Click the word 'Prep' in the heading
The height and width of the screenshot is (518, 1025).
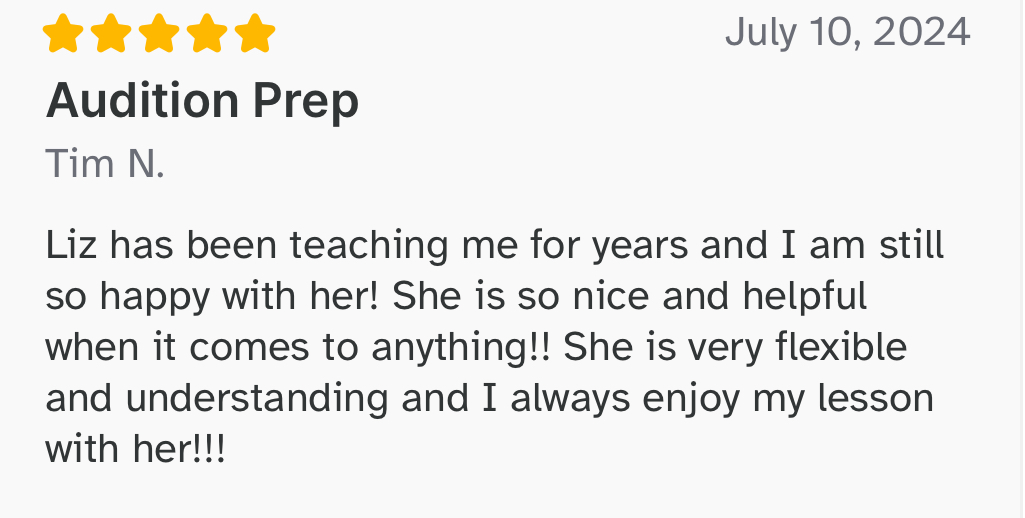(306, 103)
